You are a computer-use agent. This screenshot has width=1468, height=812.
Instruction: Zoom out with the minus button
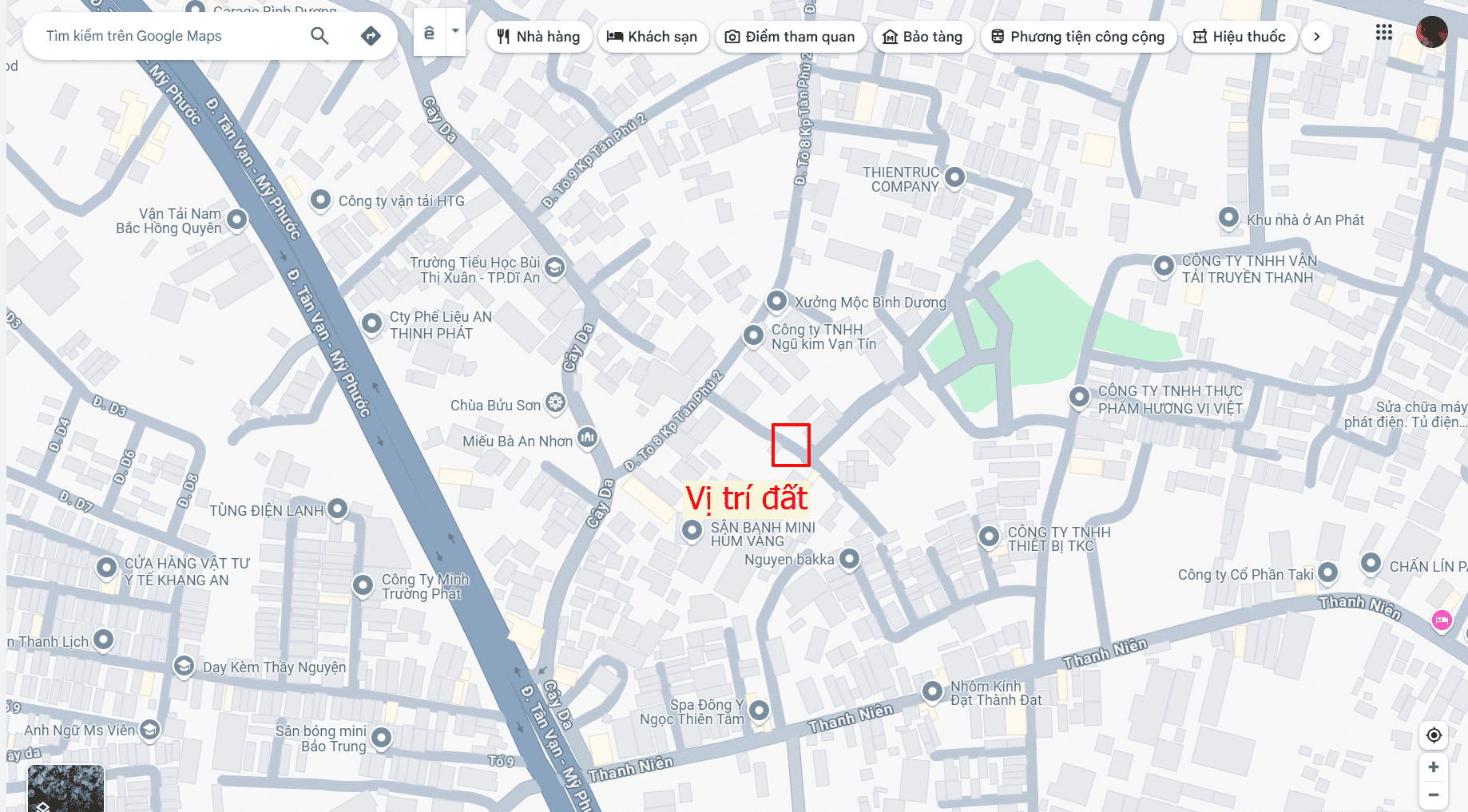tap(1434, 795)
